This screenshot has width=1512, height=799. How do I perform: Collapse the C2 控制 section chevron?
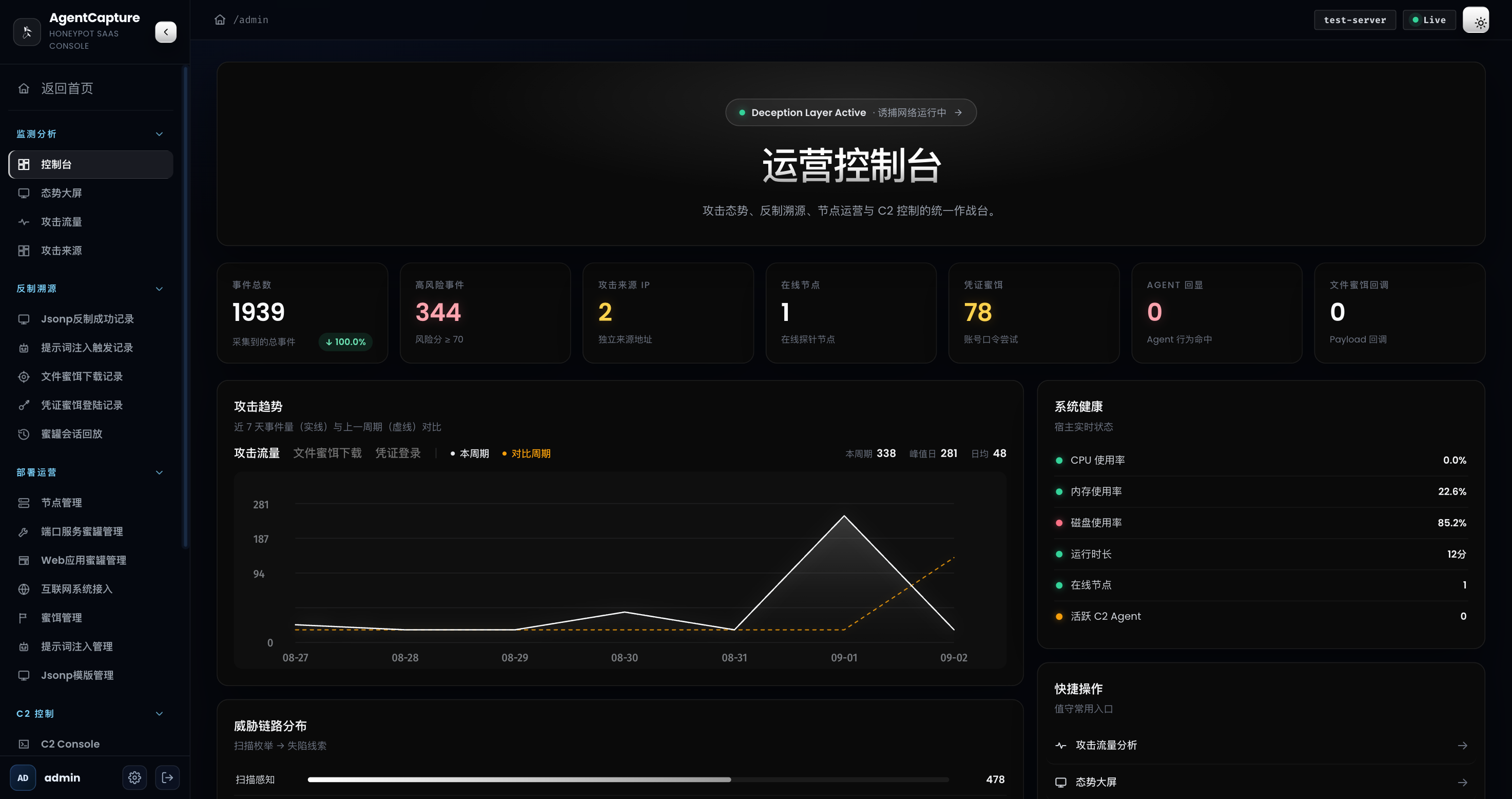159,714
